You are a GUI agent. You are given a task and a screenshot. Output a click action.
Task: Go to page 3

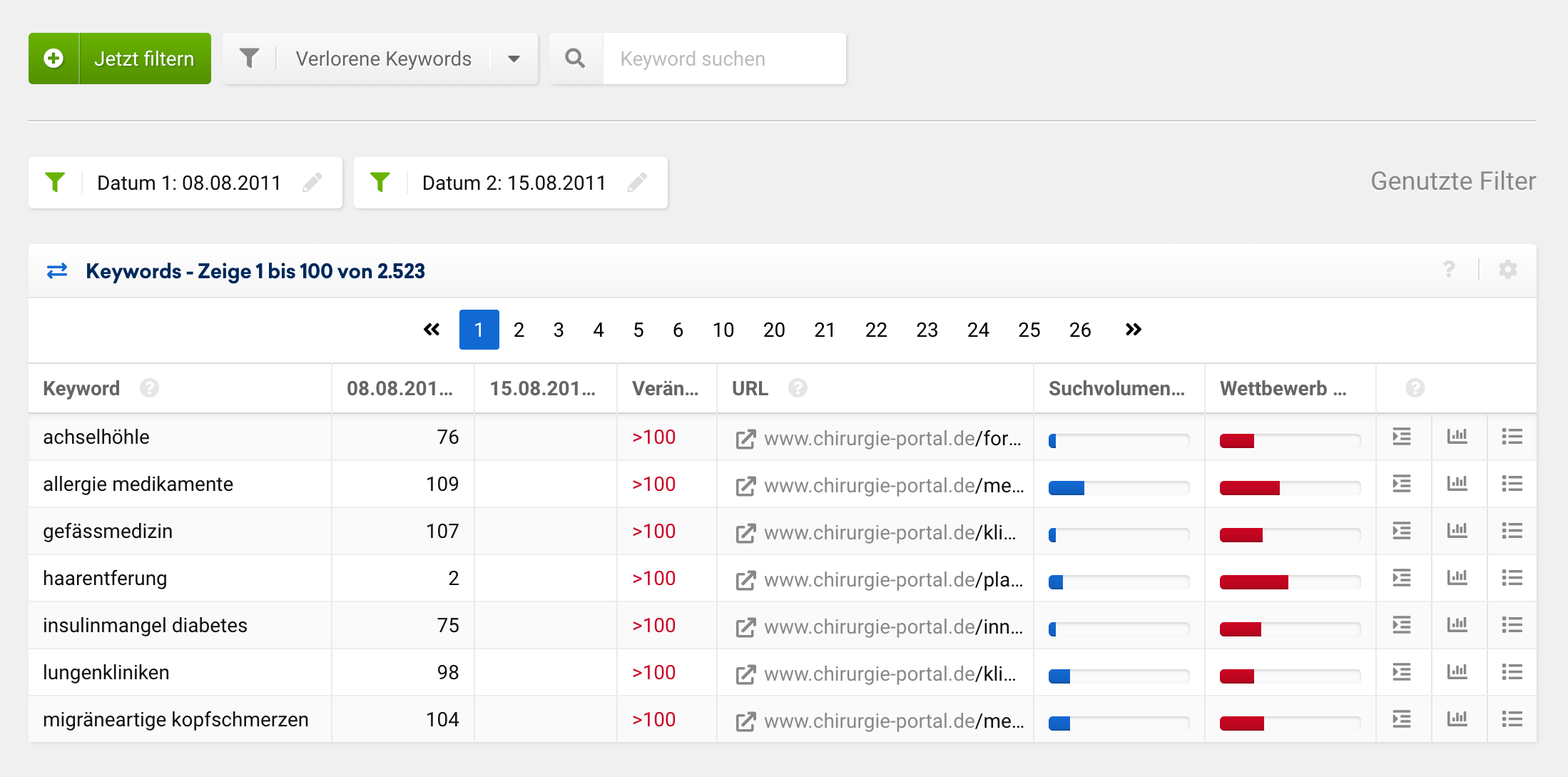pyautogui.click(x=559, y=330)
